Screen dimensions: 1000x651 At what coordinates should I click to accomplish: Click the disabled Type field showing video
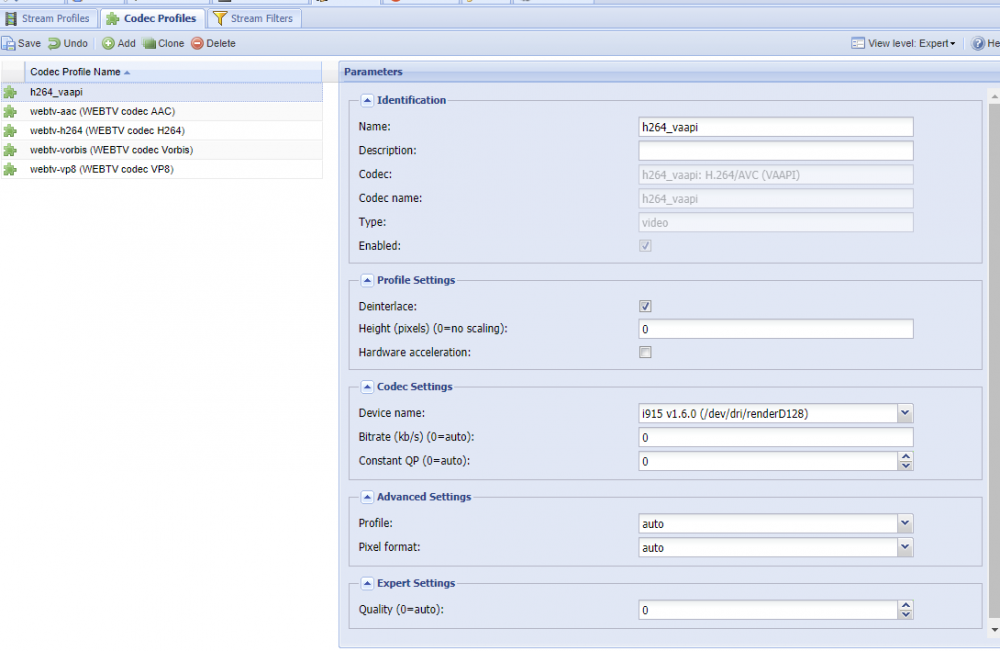776,223
